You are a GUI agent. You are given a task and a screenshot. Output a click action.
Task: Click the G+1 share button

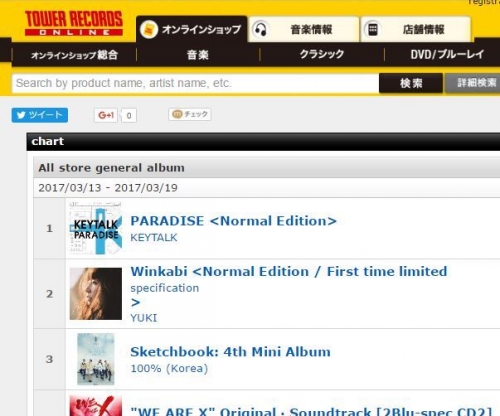click(106, 115)
